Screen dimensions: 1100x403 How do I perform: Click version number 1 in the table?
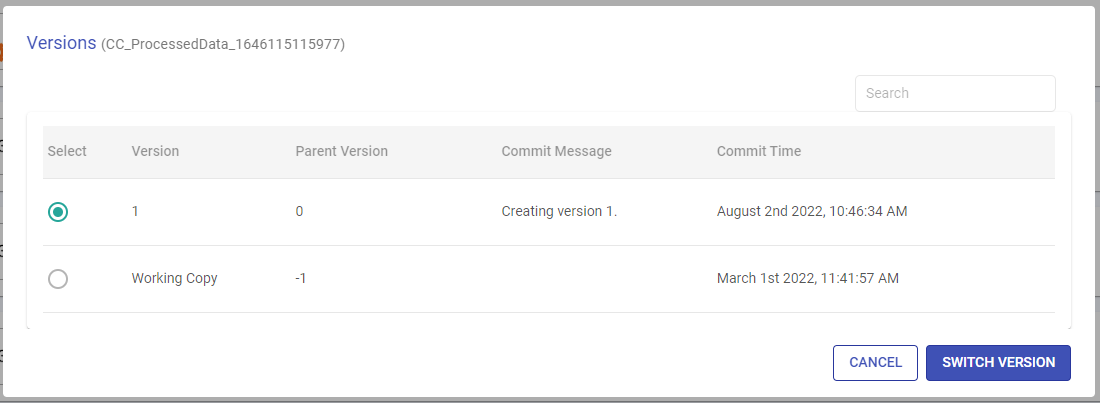point(135,211)
